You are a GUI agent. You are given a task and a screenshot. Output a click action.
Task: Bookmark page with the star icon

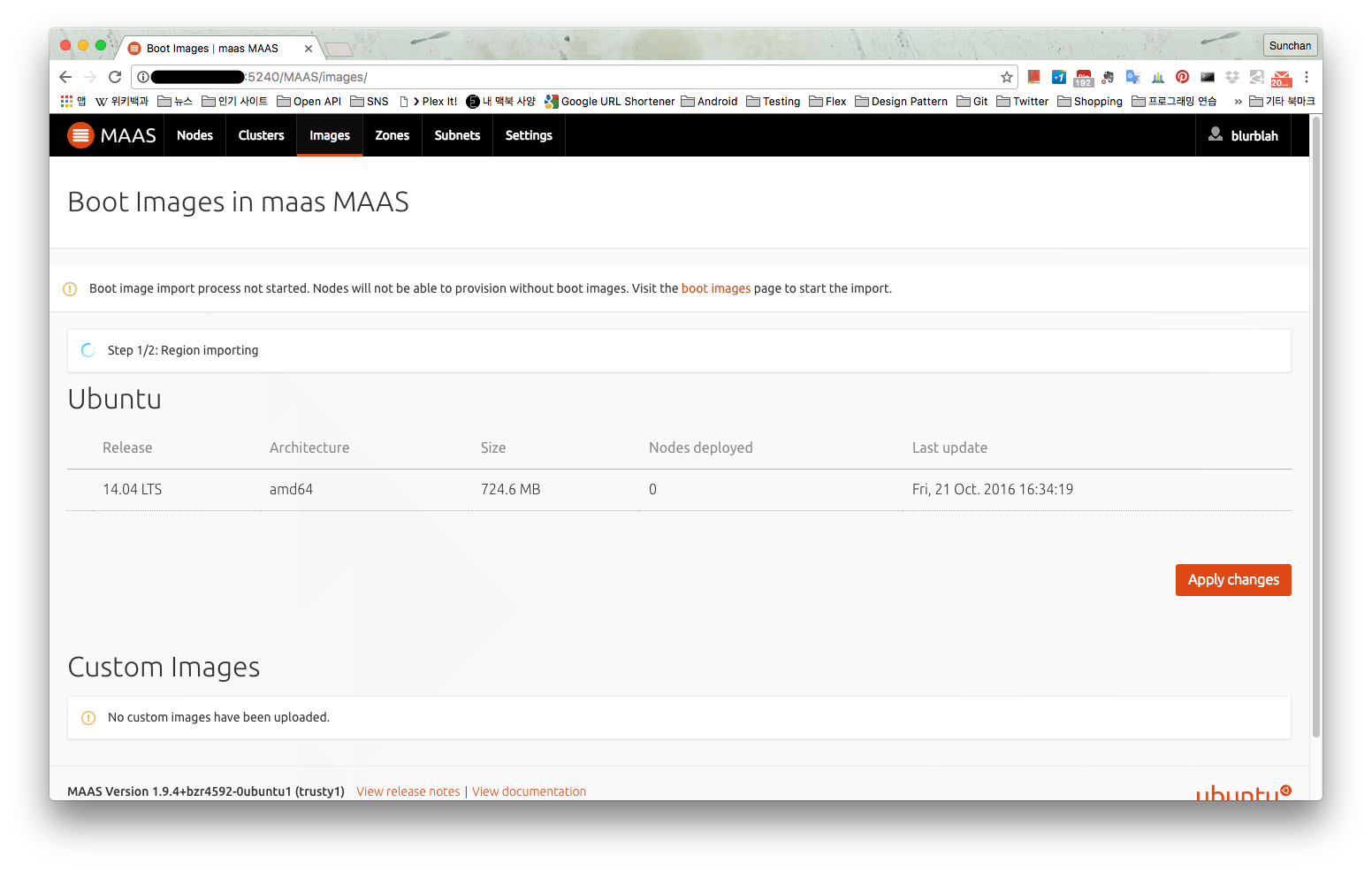pos(1006,77)
